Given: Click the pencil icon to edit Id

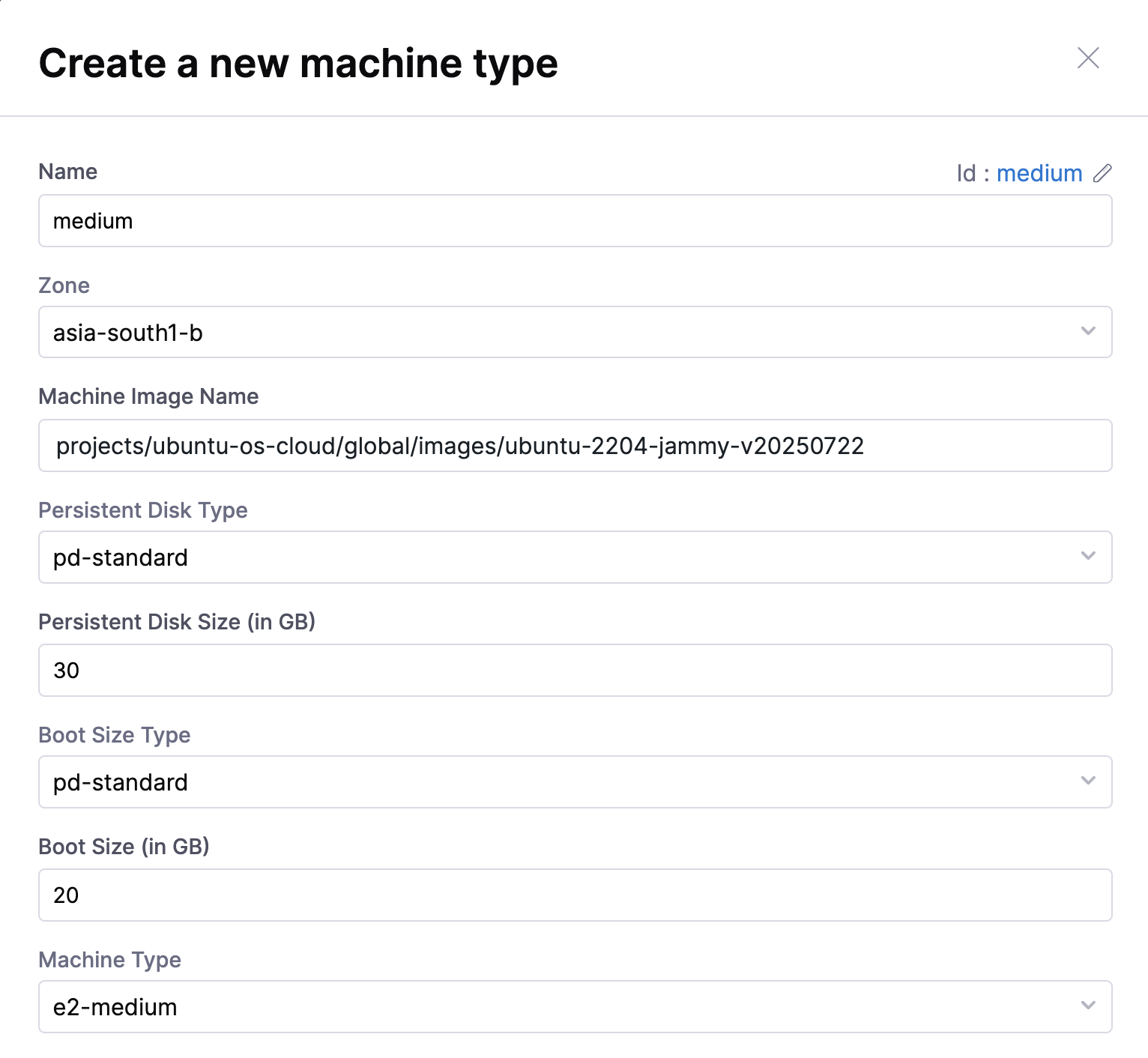Looking at the screenshot, I should click(x=1102, y=173).
